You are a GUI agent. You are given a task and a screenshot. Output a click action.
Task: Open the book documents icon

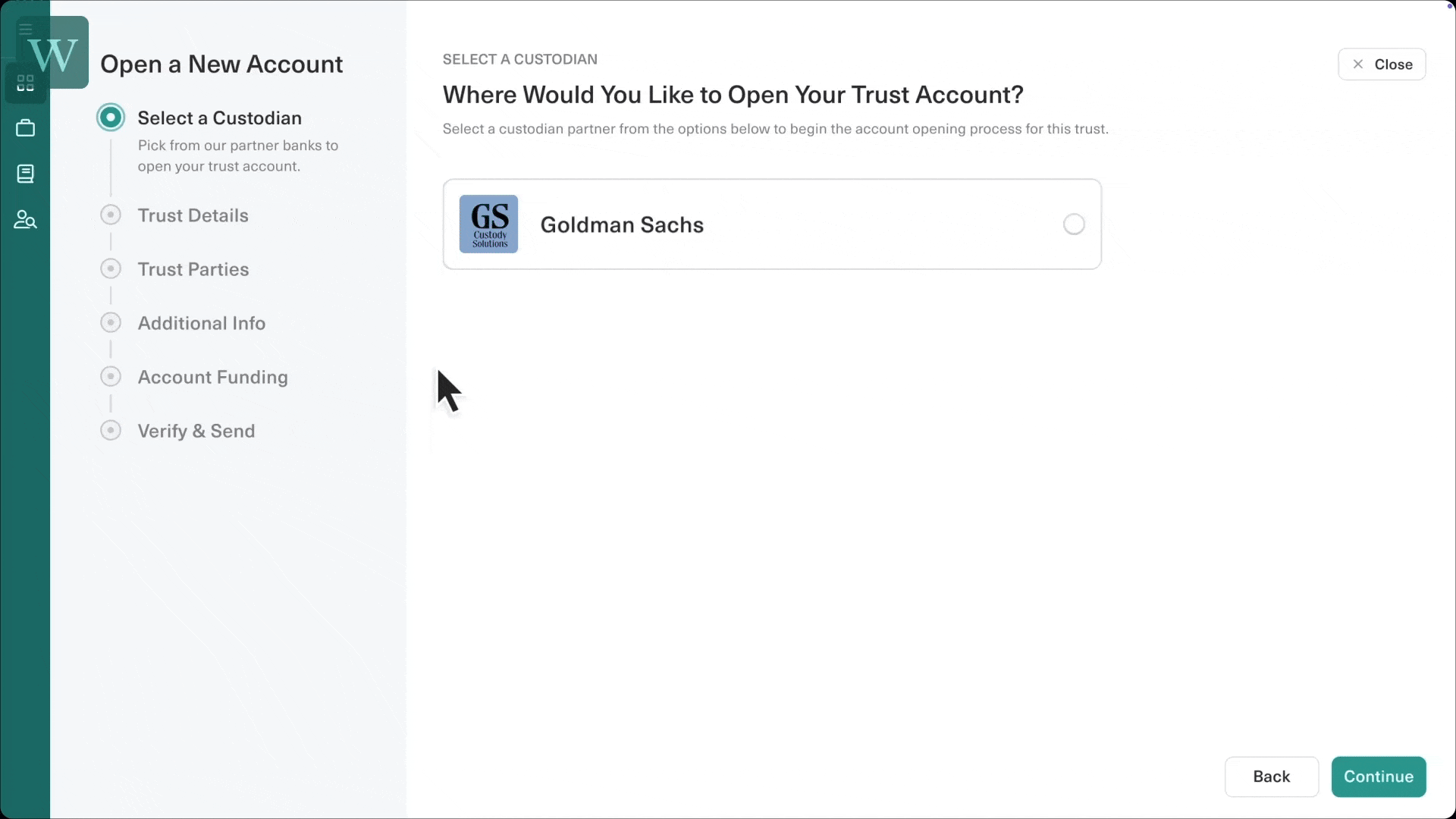click(25, 174)
